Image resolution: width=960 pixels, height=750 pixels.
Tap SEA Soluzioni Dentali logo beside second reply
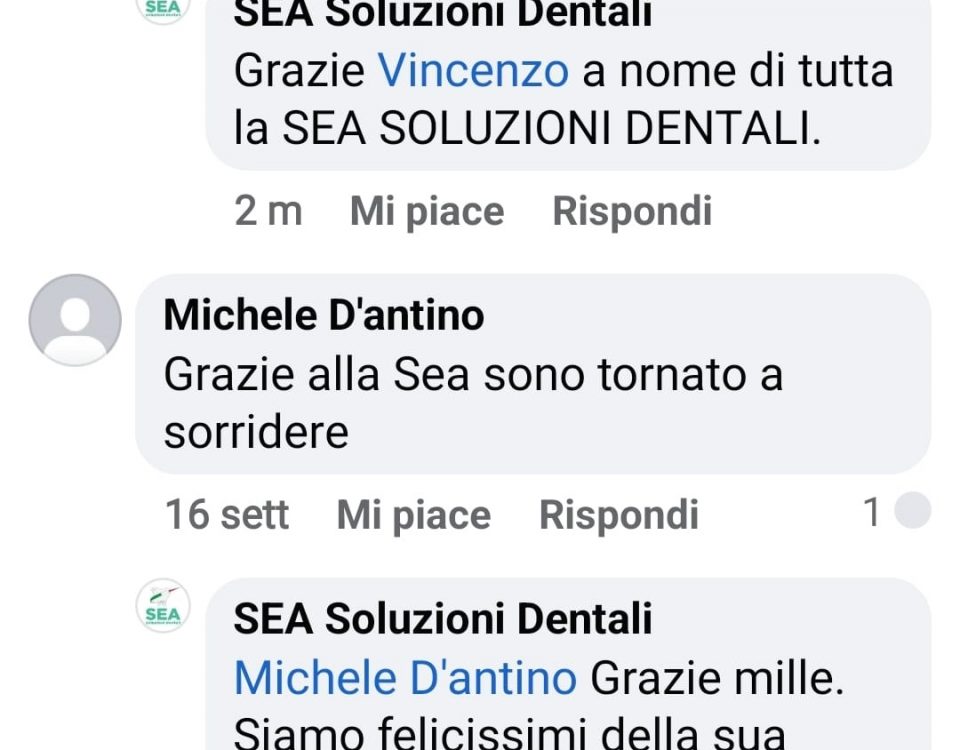[x=163, y=606]
